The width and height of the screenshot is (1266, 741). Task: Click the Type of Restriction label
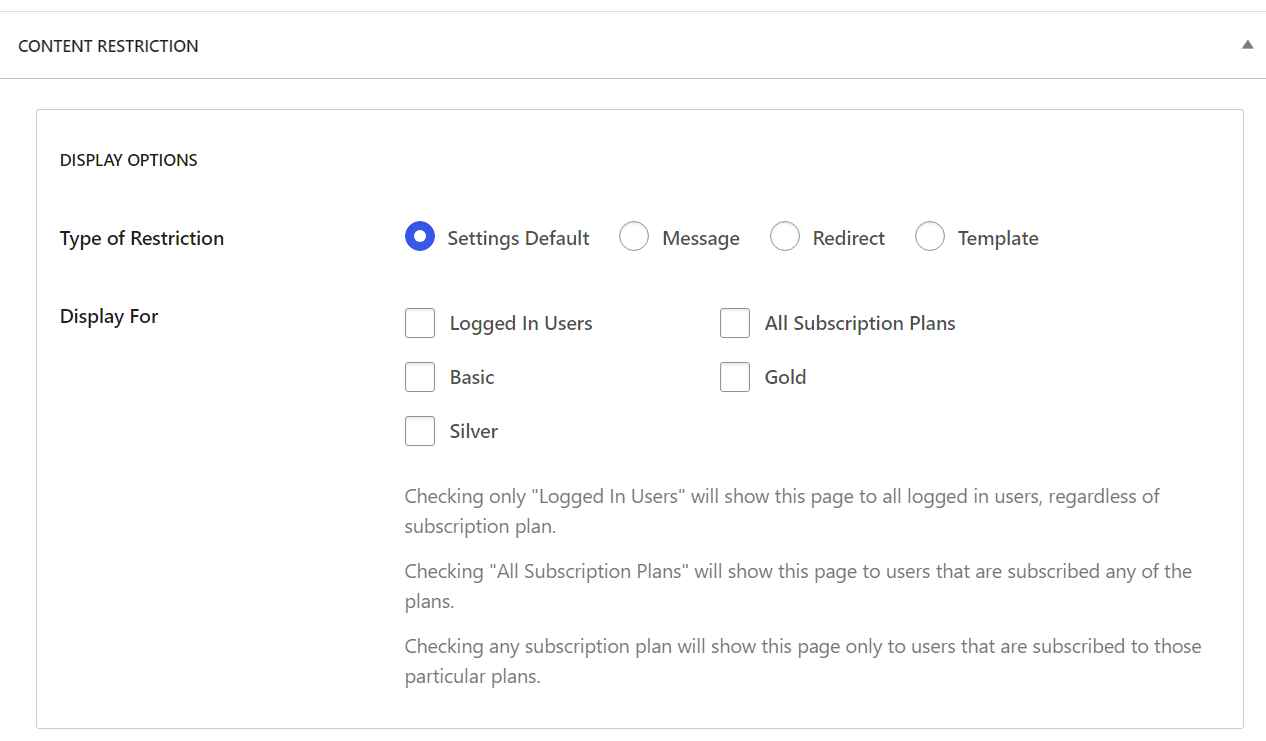(x=142, y=238)
